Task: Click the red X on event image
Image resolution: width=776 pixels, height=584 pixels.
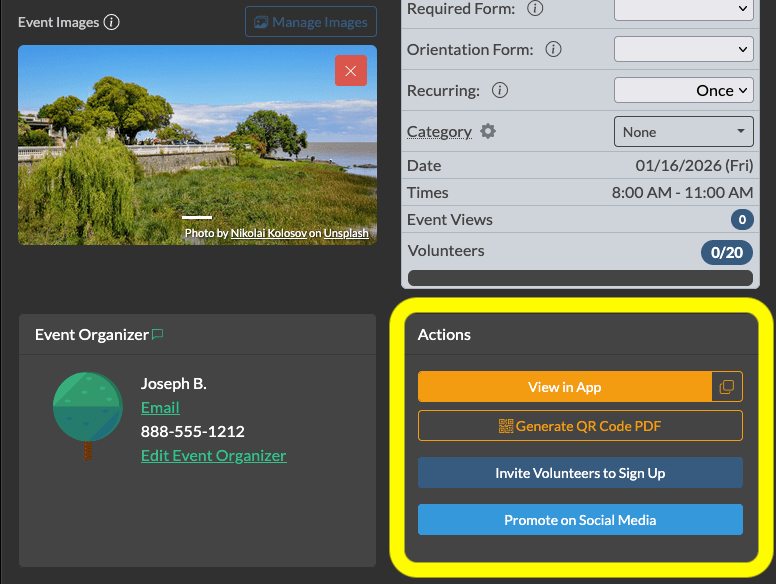Action: coord(351,70)
